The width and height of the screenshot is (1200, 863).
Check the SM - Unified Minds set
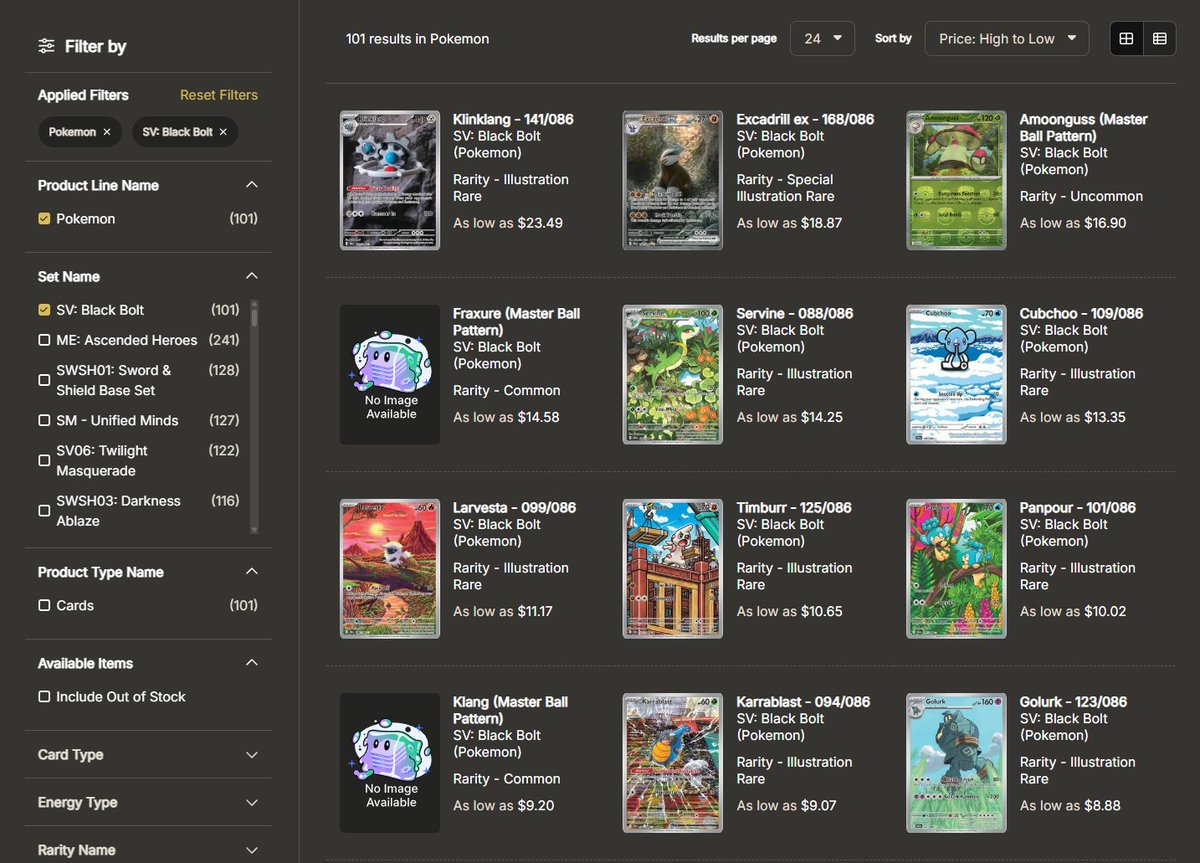[44, 421]
